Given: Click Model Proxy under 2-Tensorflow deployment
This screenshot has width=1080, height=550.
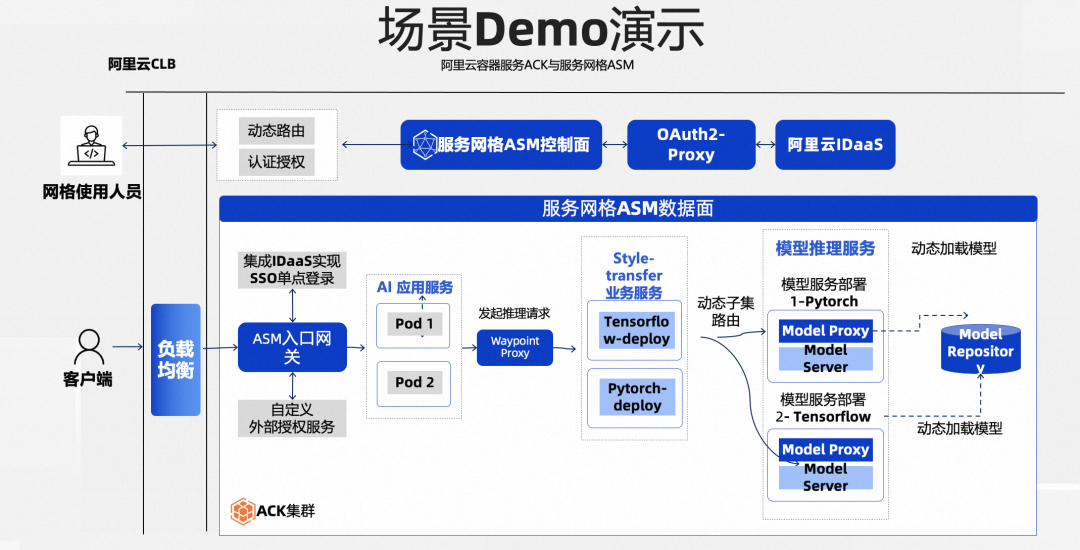Looking at the screenshot, I should 826,449.
